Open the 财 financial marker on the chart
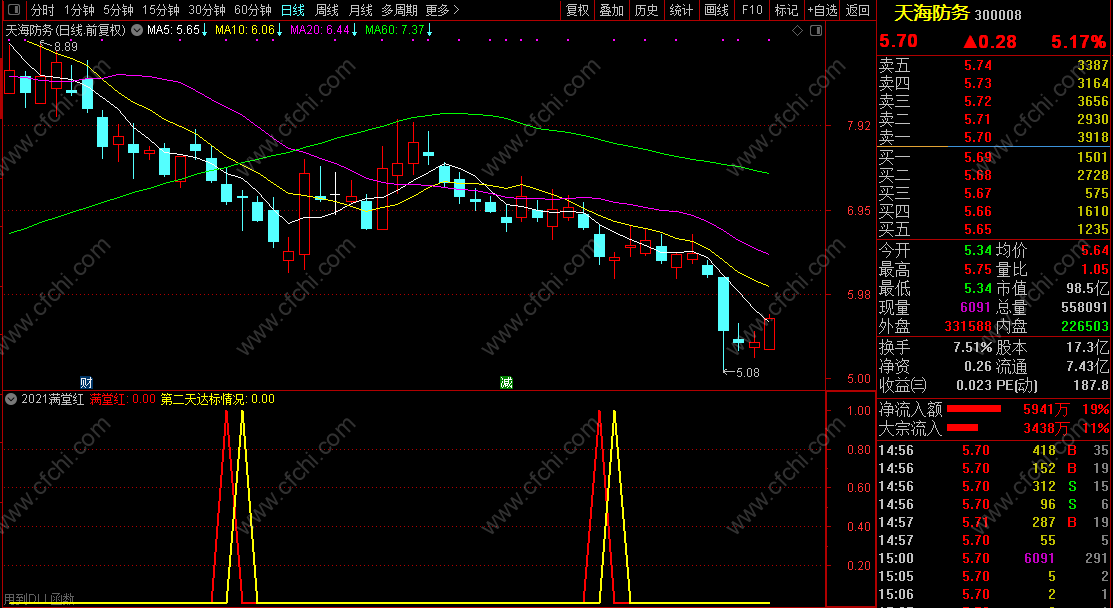This screenshot has width=1113, height=608. coord(86,382)
